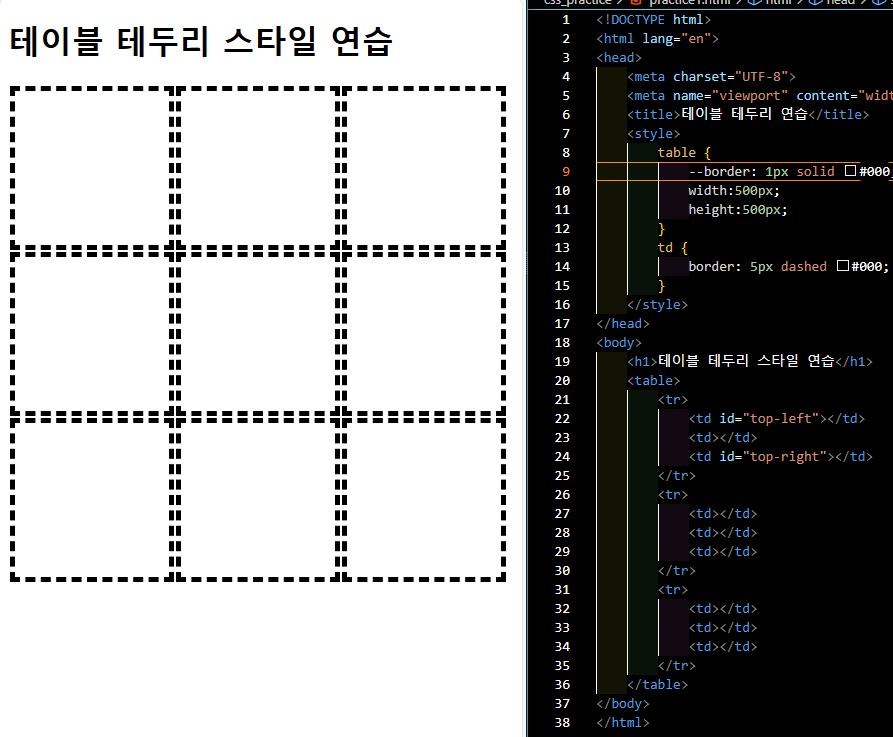Screen dimensions: 893x737
Task: Click the td id="top-right" line
Action: pos(780,456)
